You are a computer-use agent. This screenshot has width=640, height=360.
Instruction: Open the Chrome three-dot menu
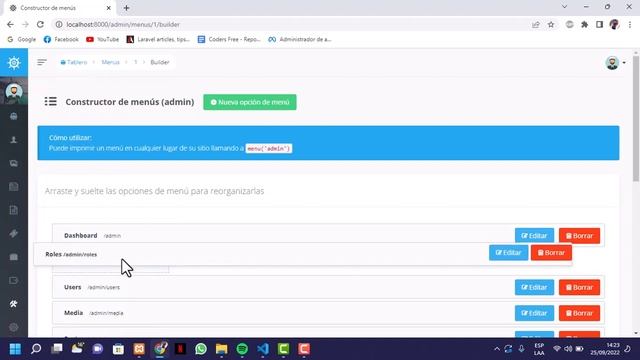pyautogui.click(x=630, y=24)
